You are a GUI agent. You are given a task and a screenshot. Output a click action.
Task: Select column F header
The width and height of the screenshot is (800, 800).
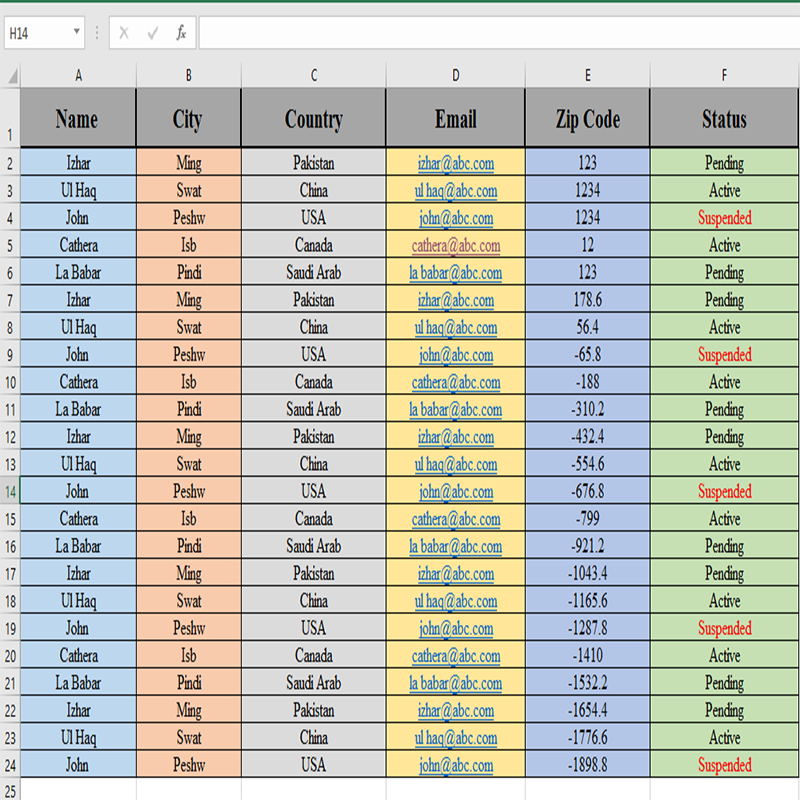[x=724, y=75]
